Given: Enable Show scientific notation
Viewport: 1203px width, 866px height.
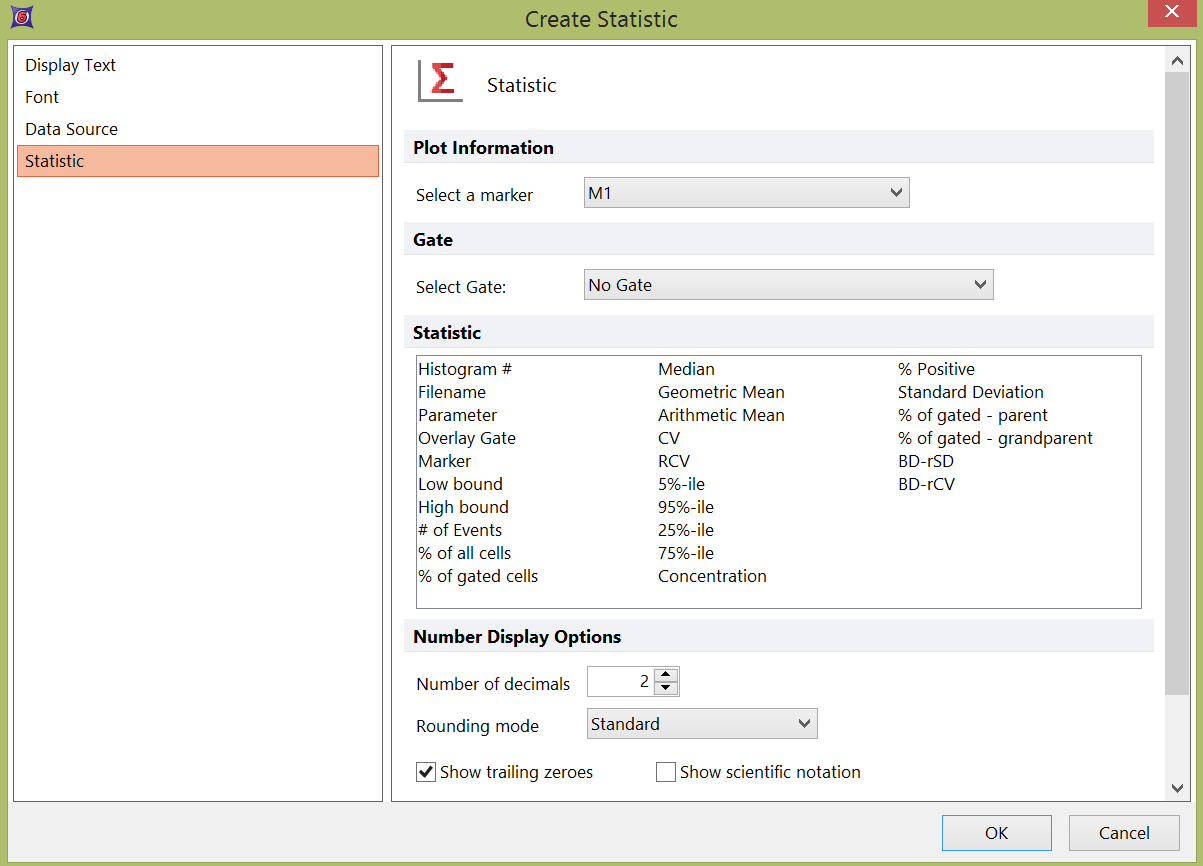Looking at the screenshot, I should [x=666, y=772].
